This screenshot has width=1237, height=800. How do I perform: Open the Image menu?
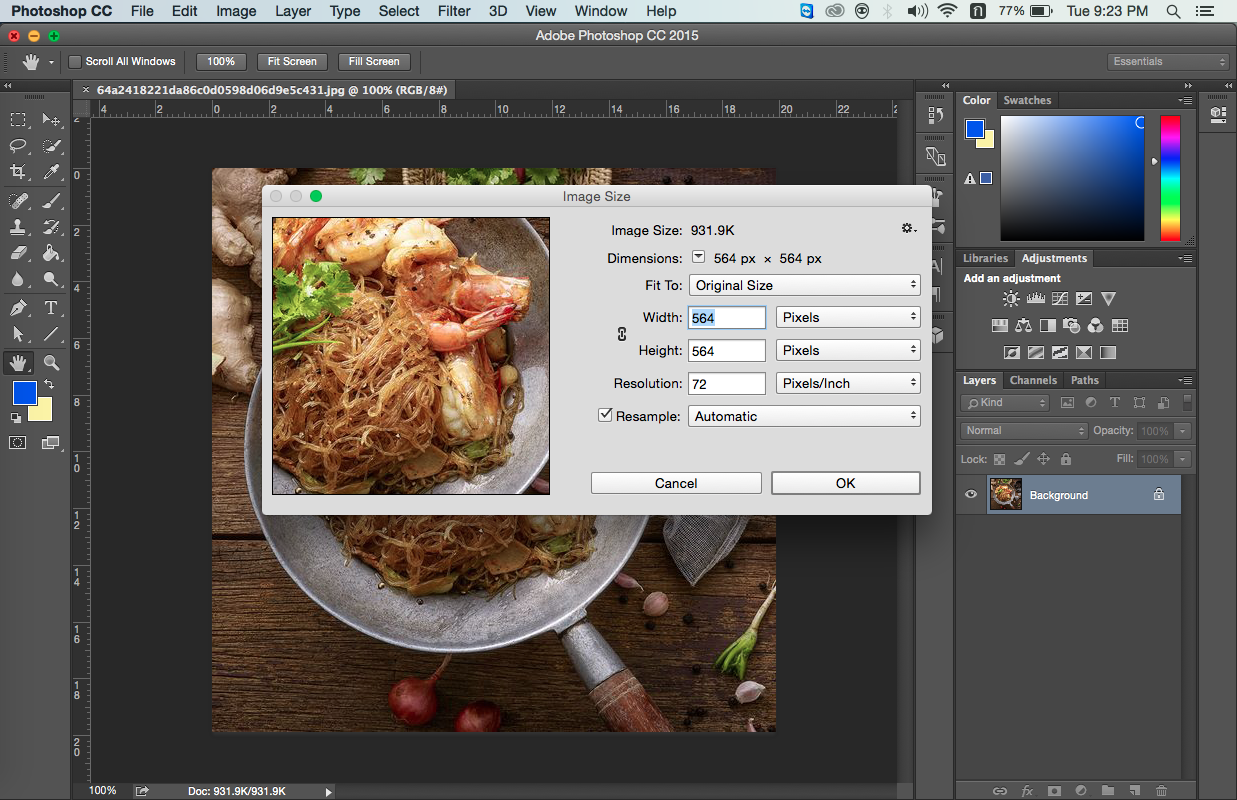(236, 11)
